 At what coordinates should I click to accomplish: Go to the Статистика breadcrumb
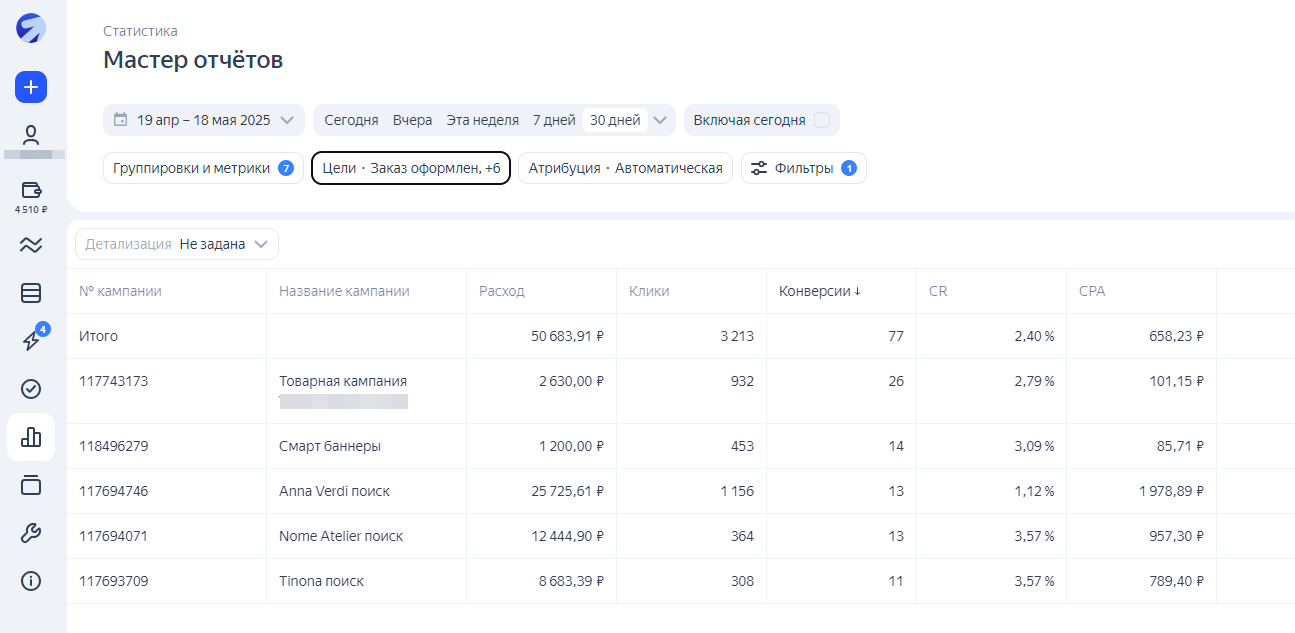pos(140,31)
